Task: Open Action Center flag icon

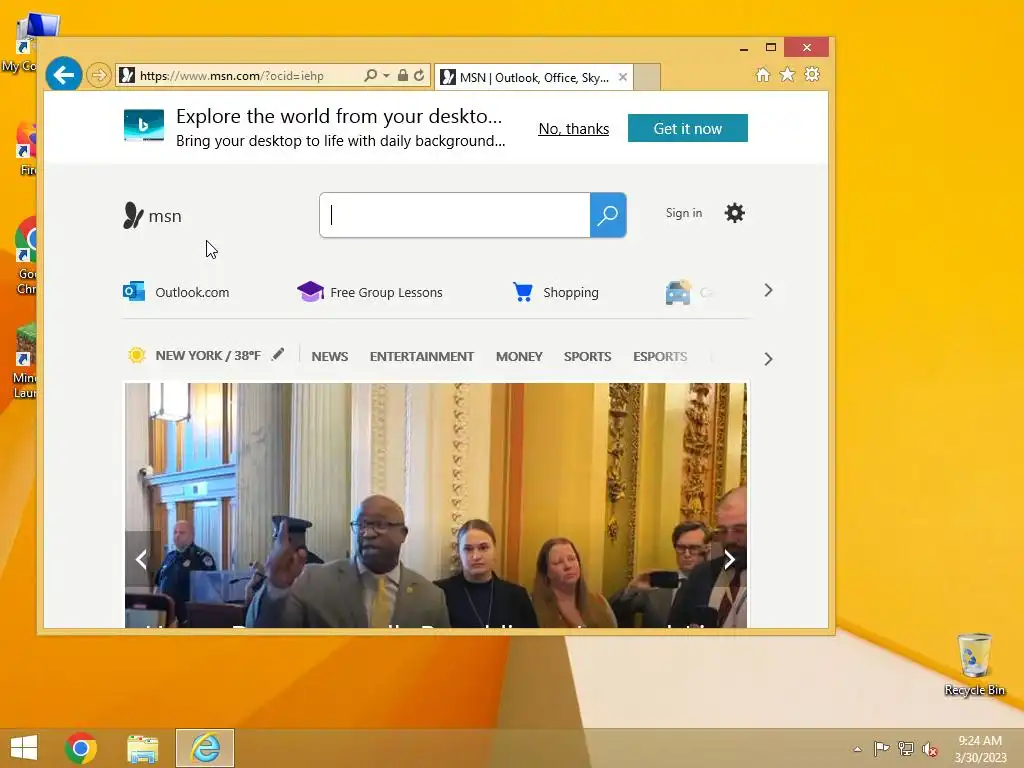Action: (x=881, y=748)
